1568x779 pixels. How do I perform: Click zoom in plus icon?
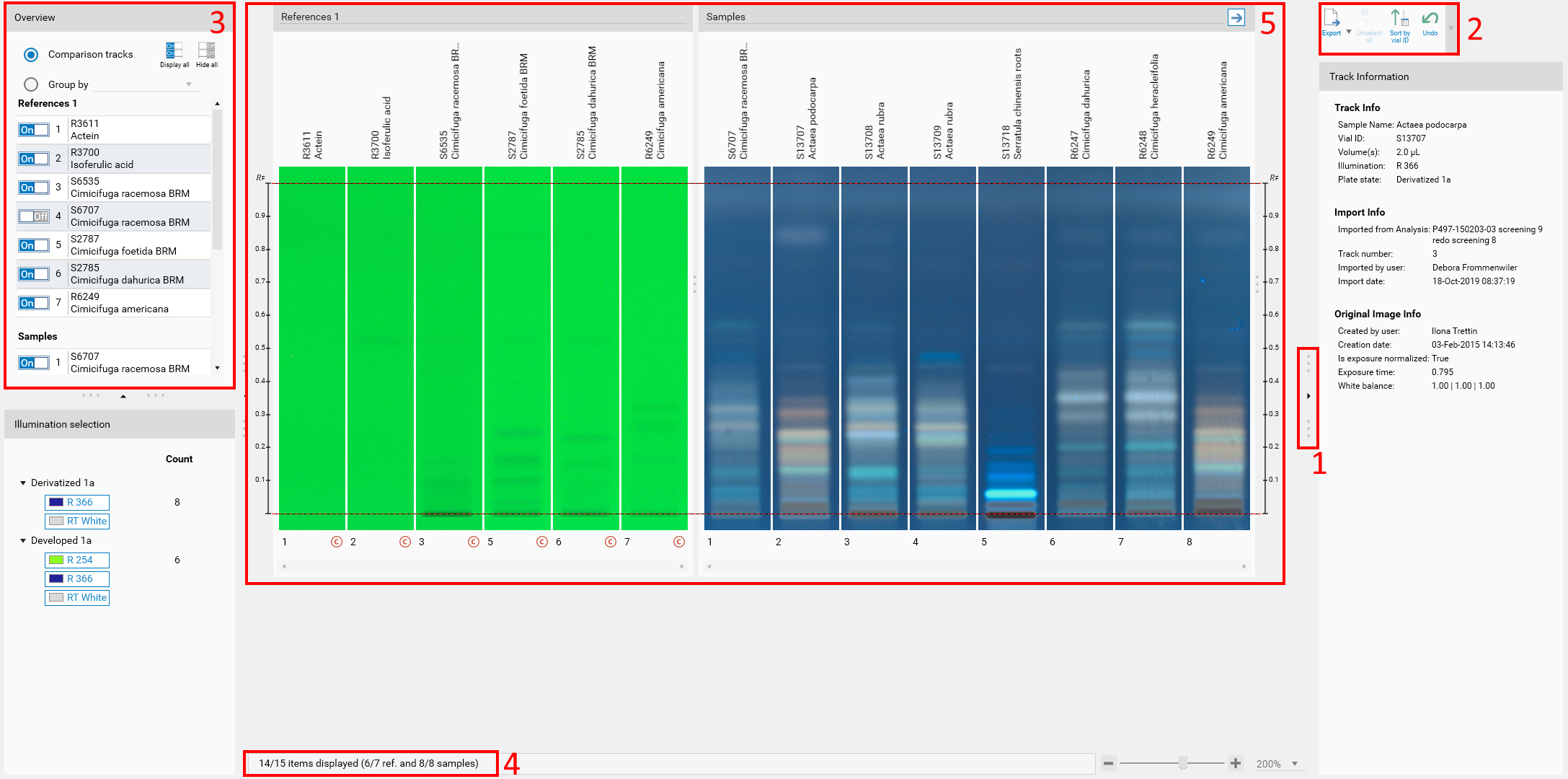pyautogui.click(x=1236, y=763)
